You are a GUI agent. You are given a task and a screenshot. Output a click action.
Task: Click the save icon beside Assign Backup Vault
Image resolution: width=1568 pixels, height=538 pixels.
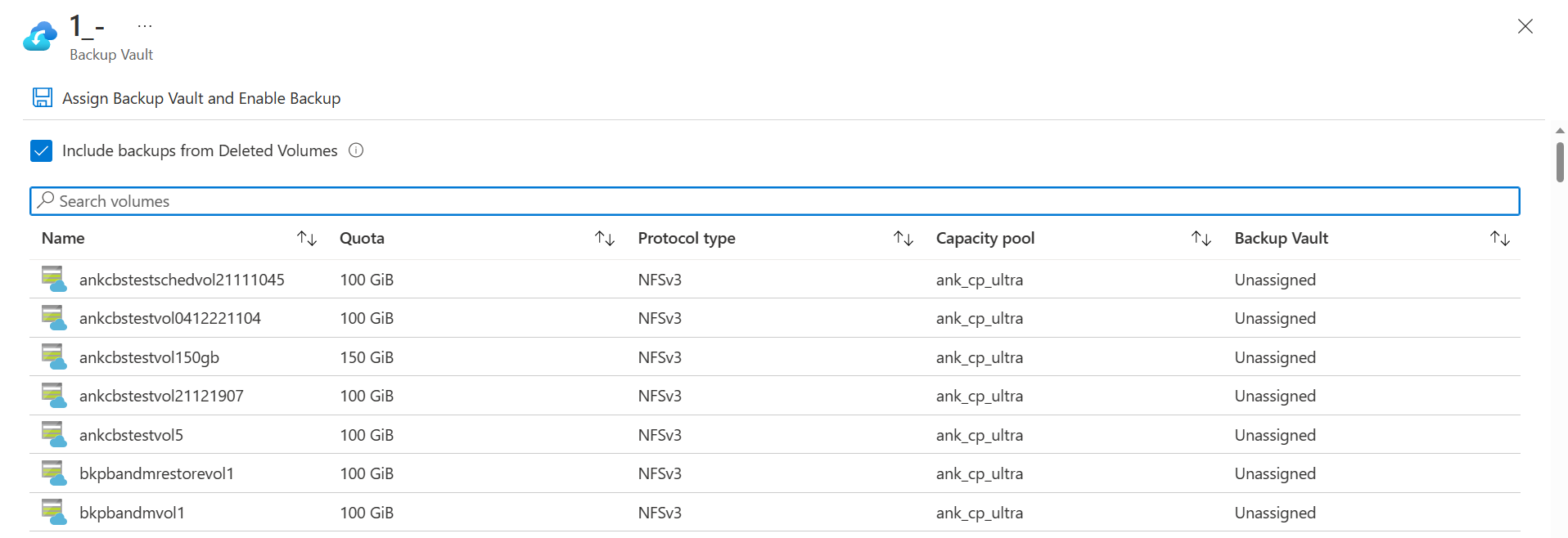[43, 98]
